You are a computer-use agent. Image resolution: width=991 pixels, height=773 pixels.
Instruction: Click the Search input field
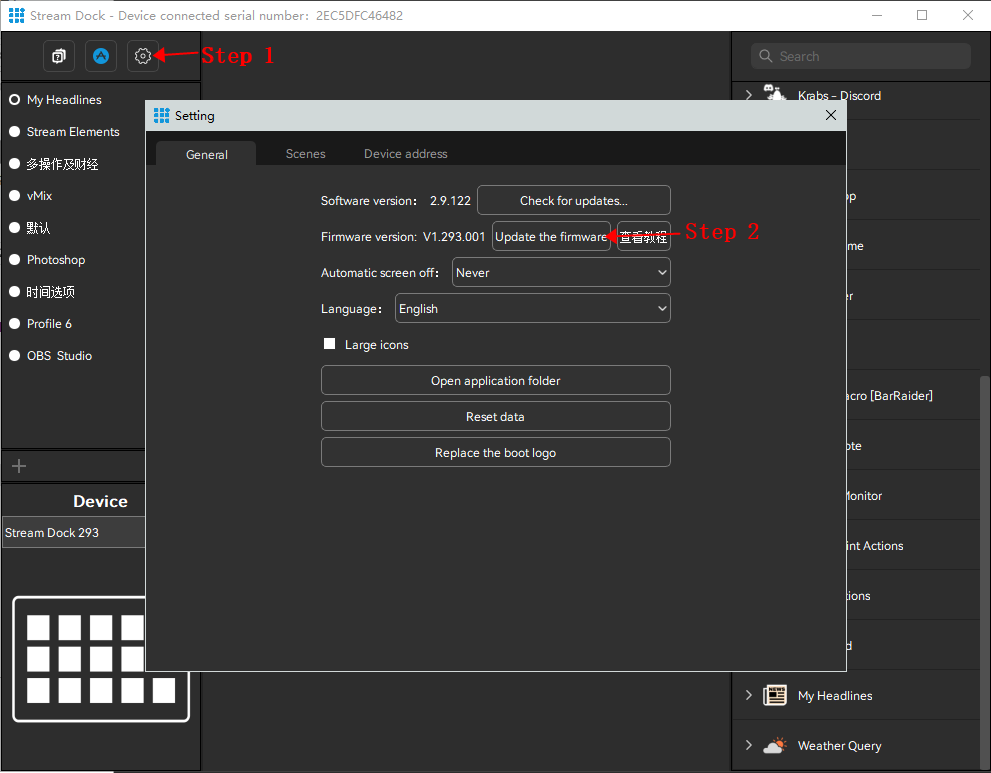coord(861,56)
